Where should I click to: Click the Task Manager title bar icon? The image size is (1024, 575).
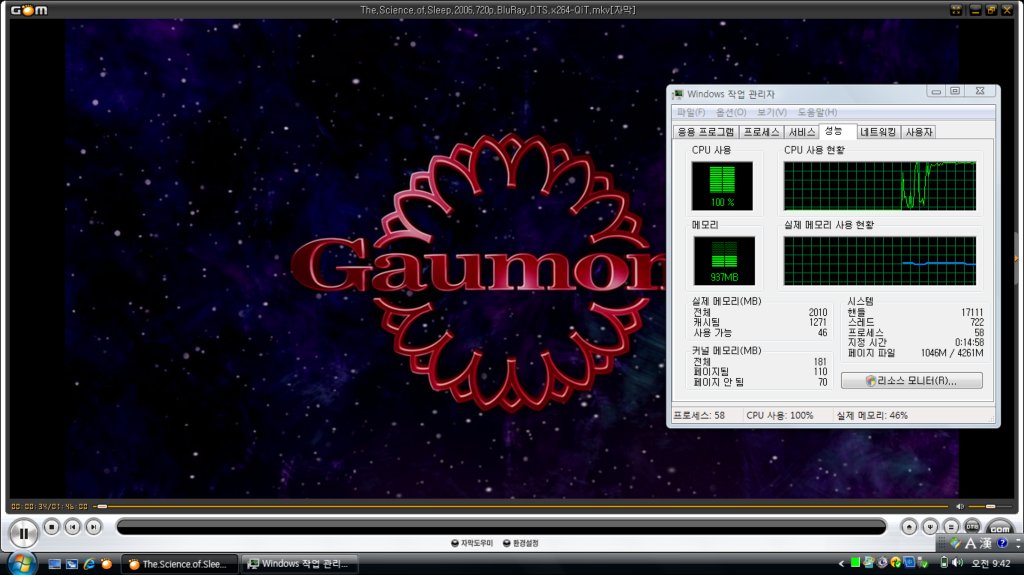(x=679, y=94)
